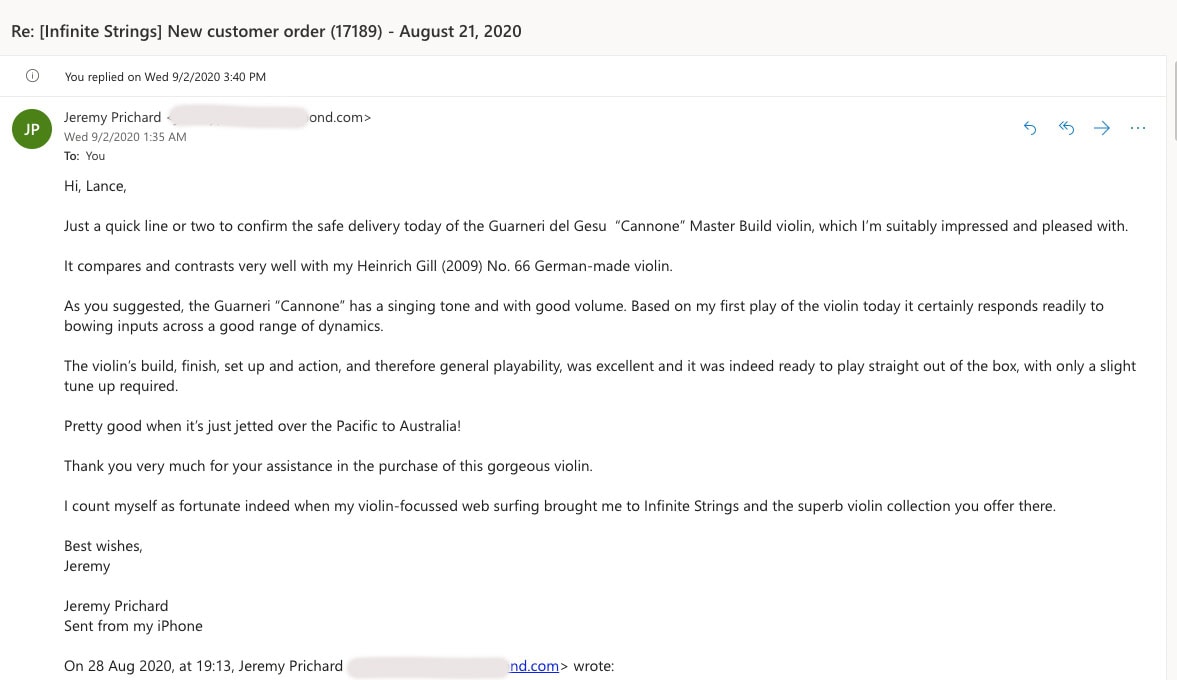Screen dimensions: 1177x680
Task: Click the "You replied on Wed 9/2/2020" notice
Action: click(x=165, y=76)
